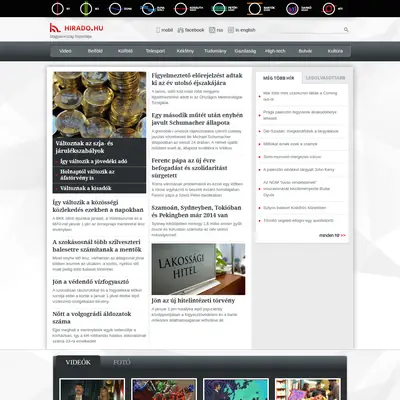Click the in english icon
Screen dimensions: 400x400
[x=231, y=30]
